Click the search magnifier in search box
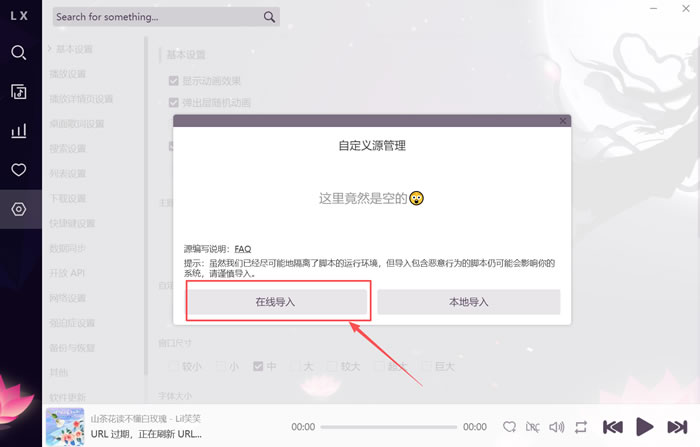The width and height of the screenshot is (700, 447). pos(269,17)
